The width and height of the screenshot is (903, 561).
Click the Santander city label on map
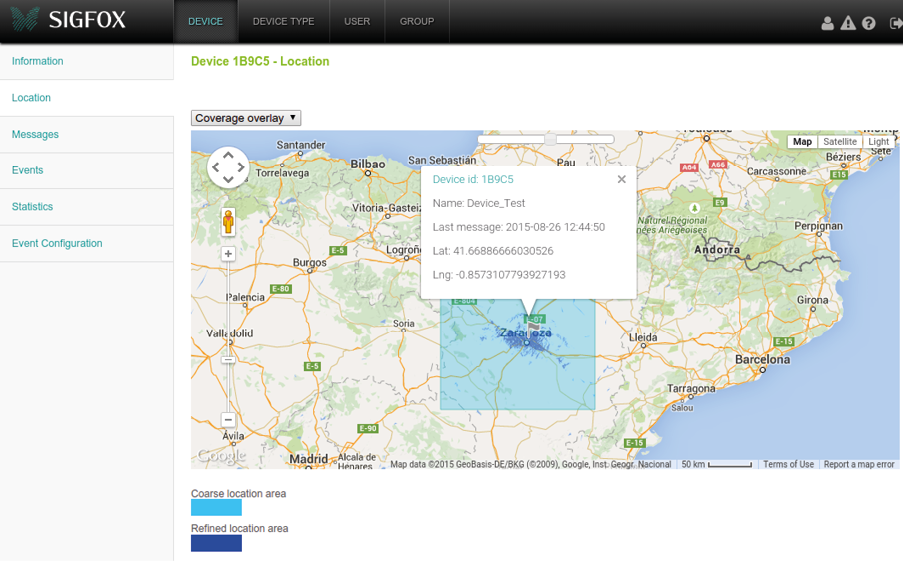(301, 145)
